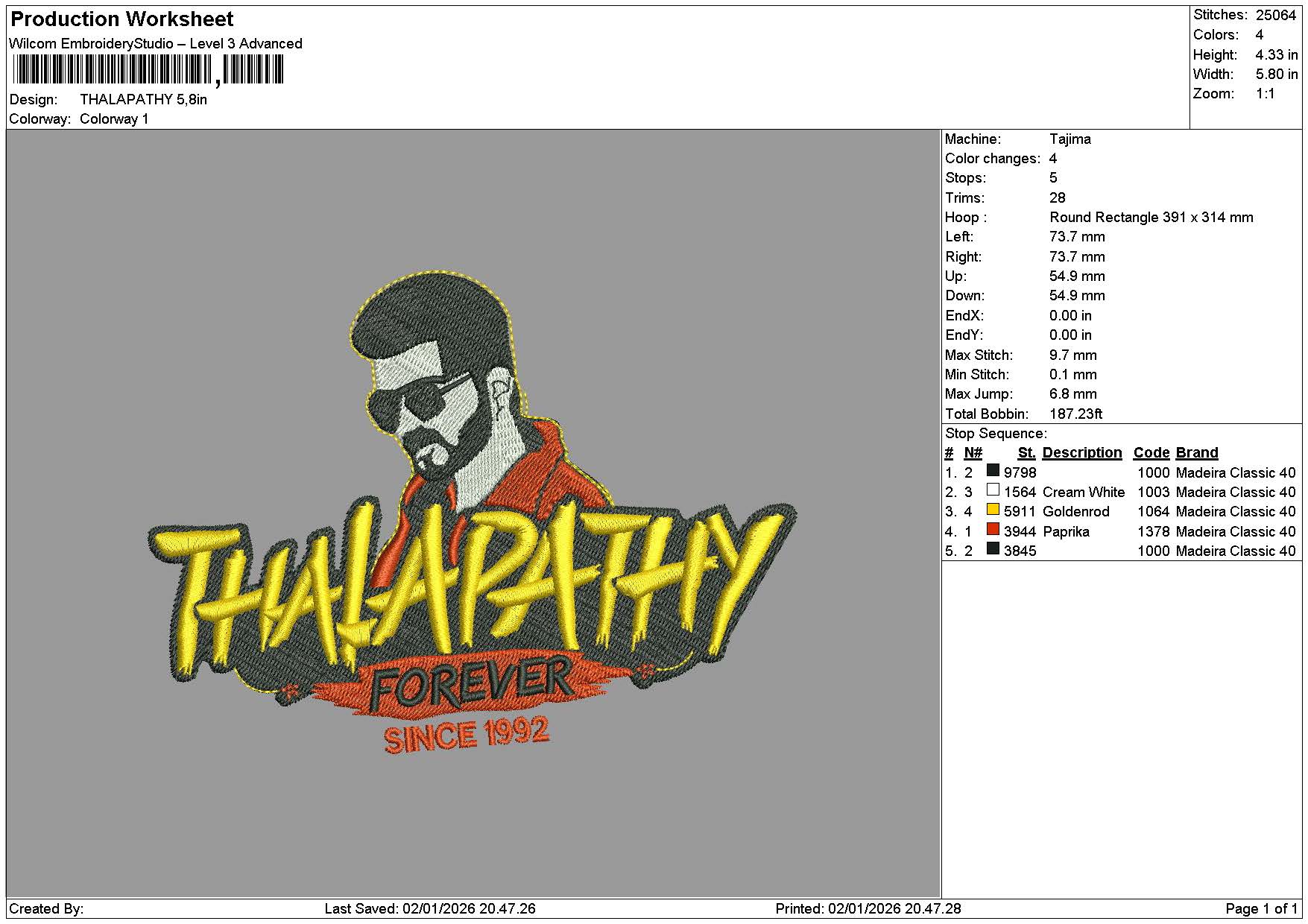Image resolution: width=1308 pixels, height=924 pixels.
Task: Click thread number '9798' in stop sequence
Action: click(1020, 472)
